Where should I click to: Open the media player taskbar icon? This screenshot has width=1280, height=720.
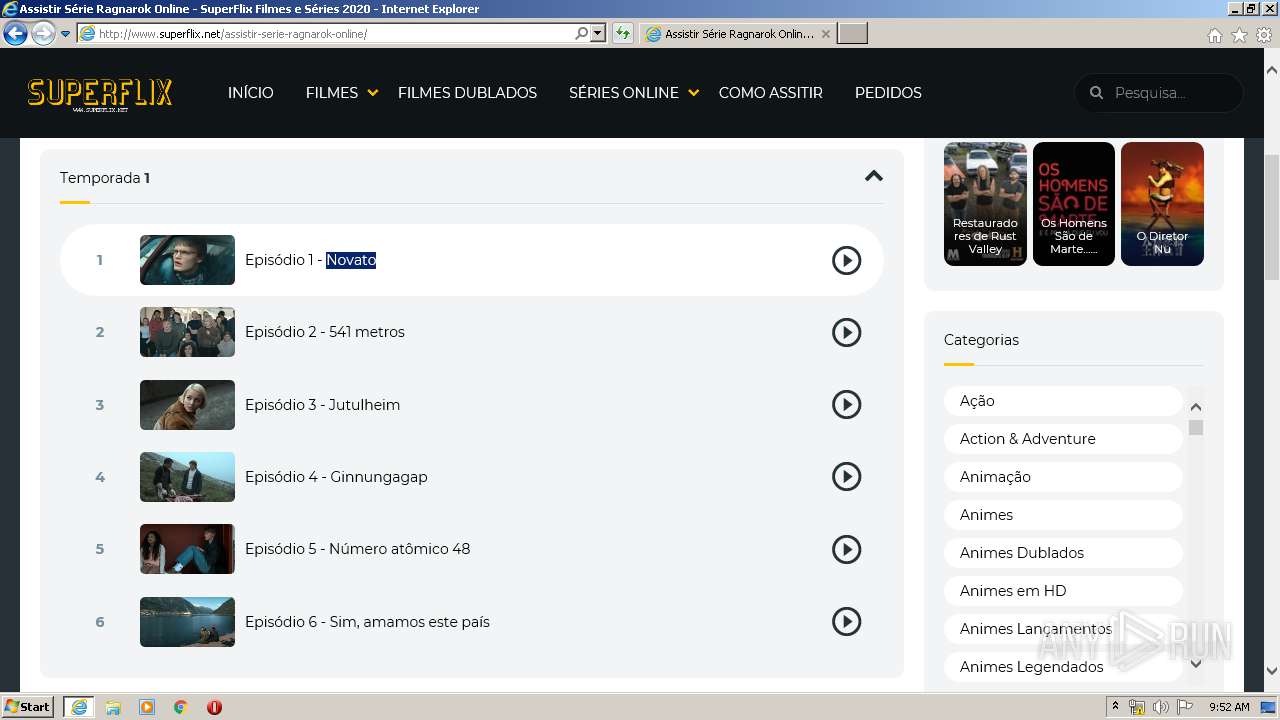147,707
